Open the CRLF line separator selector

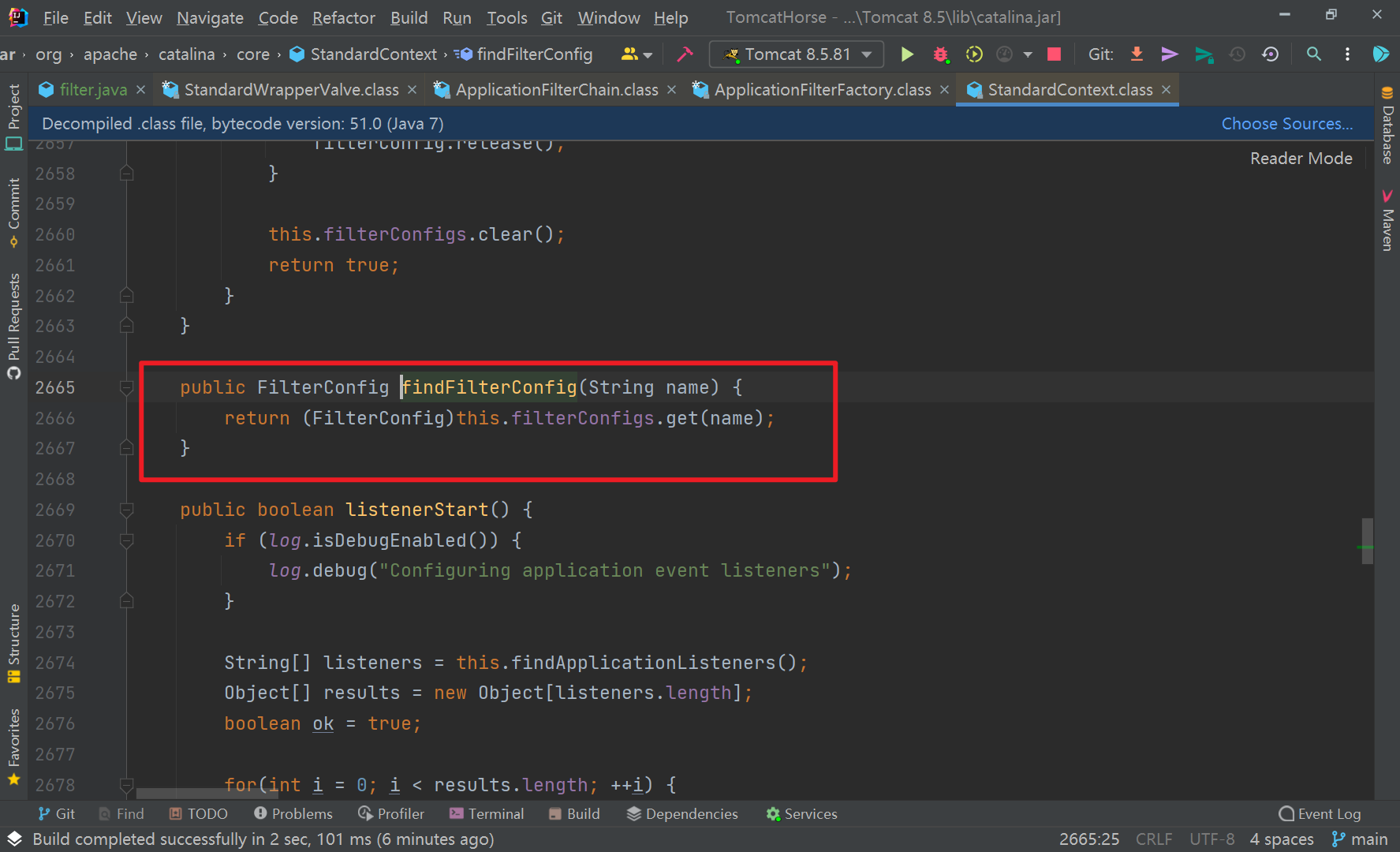tap(1153, 839)
